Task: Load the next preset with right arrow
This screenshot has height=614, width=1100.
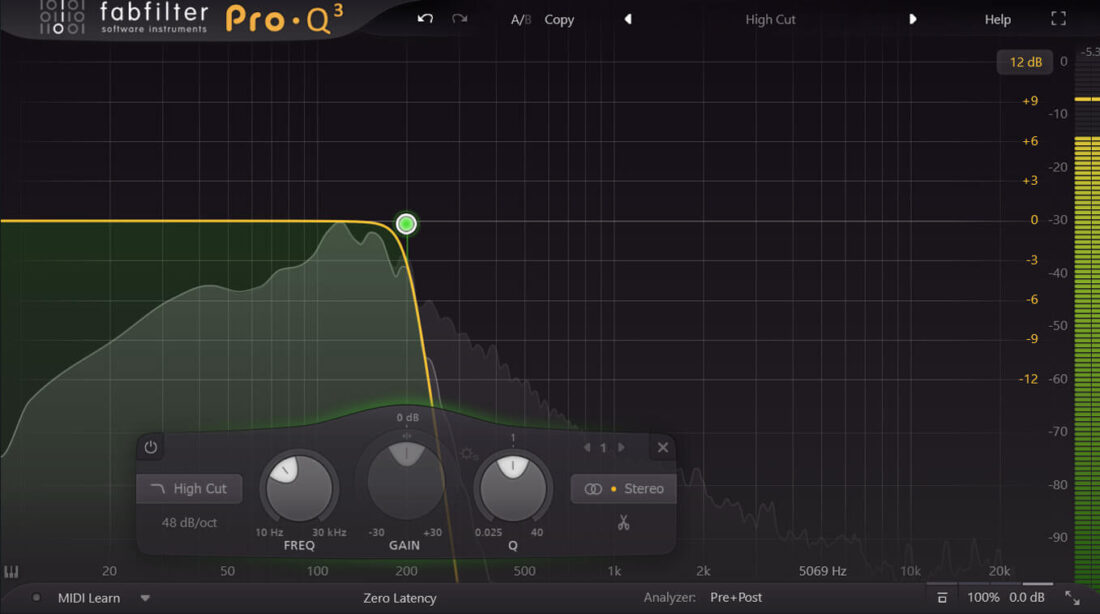Action: [x=913, y=19]
